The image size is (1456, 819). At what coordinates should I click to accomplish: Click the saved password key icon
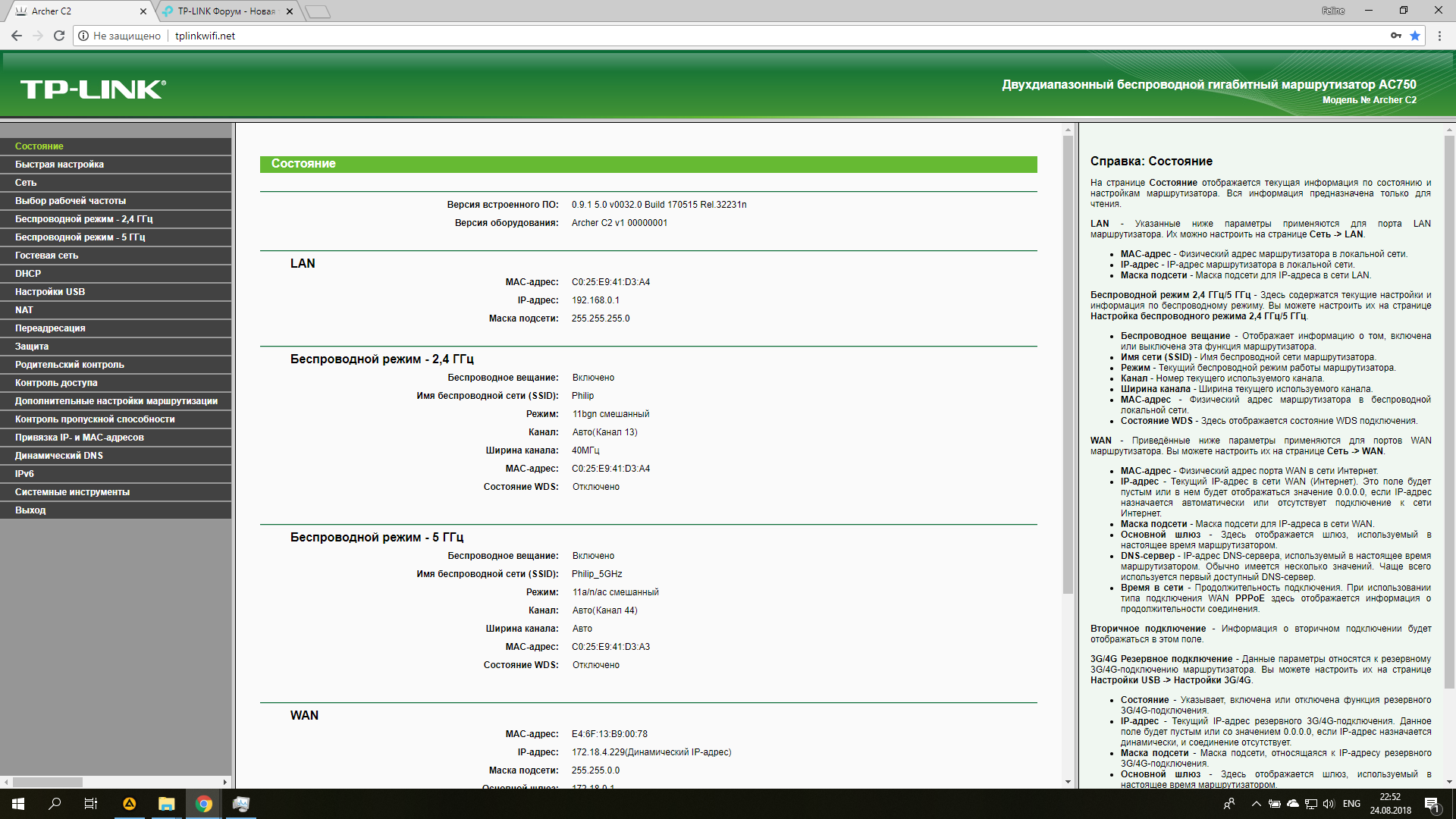point(1396,36)
